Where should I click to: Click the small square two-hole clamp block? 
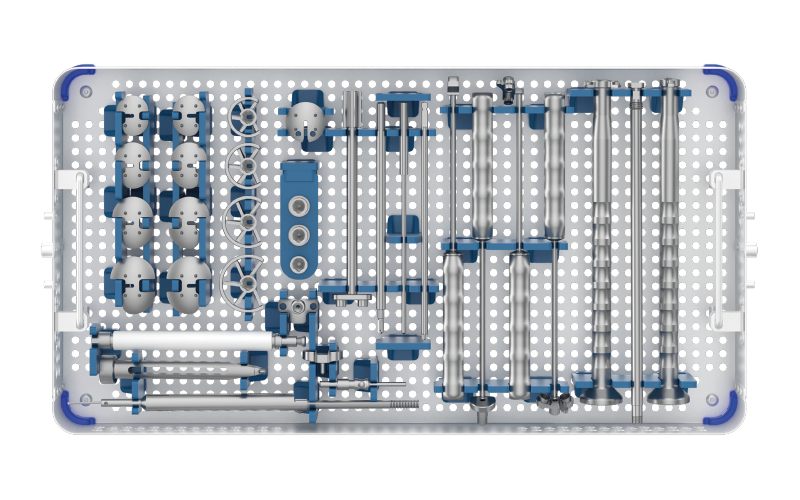[298, 307]
